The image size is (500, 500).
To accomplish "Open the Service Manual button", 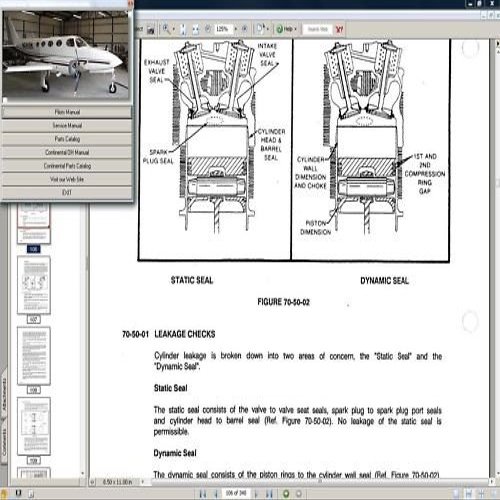I will [67, 125].
